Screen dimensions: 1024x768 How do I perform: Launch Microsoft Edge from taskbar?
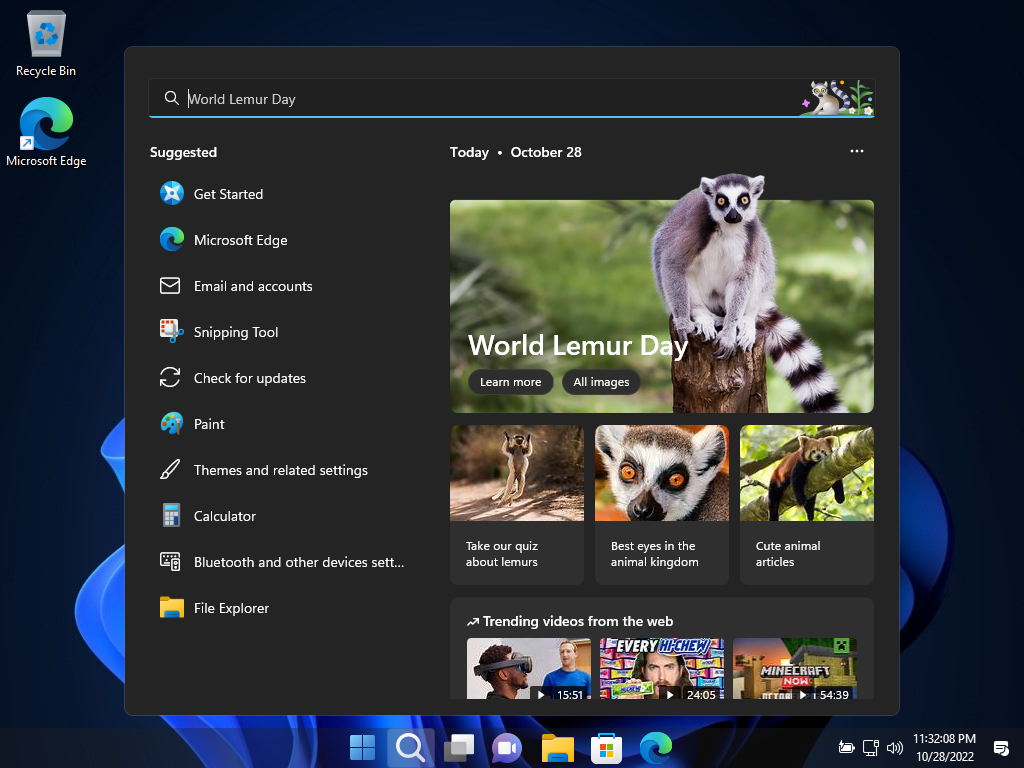point(656,747)
